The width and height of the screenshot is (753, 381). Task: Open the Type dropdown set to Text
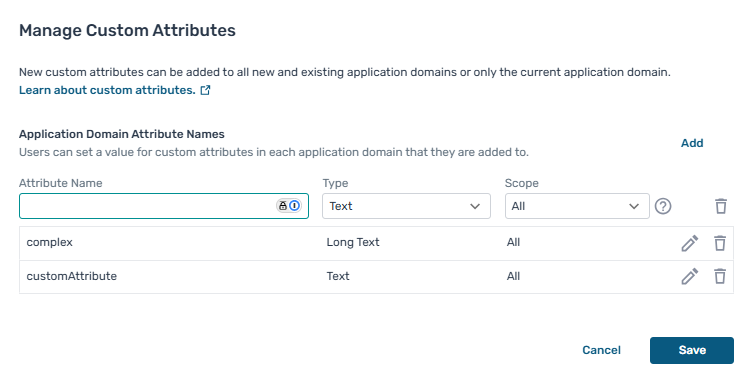[x=406, y=206]
